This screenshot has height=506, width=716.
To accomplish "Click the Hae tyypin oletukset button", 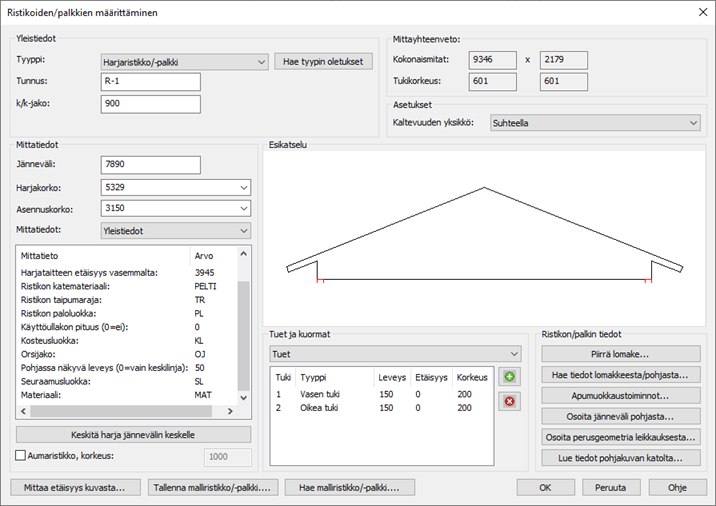I will tap(323, 61).
